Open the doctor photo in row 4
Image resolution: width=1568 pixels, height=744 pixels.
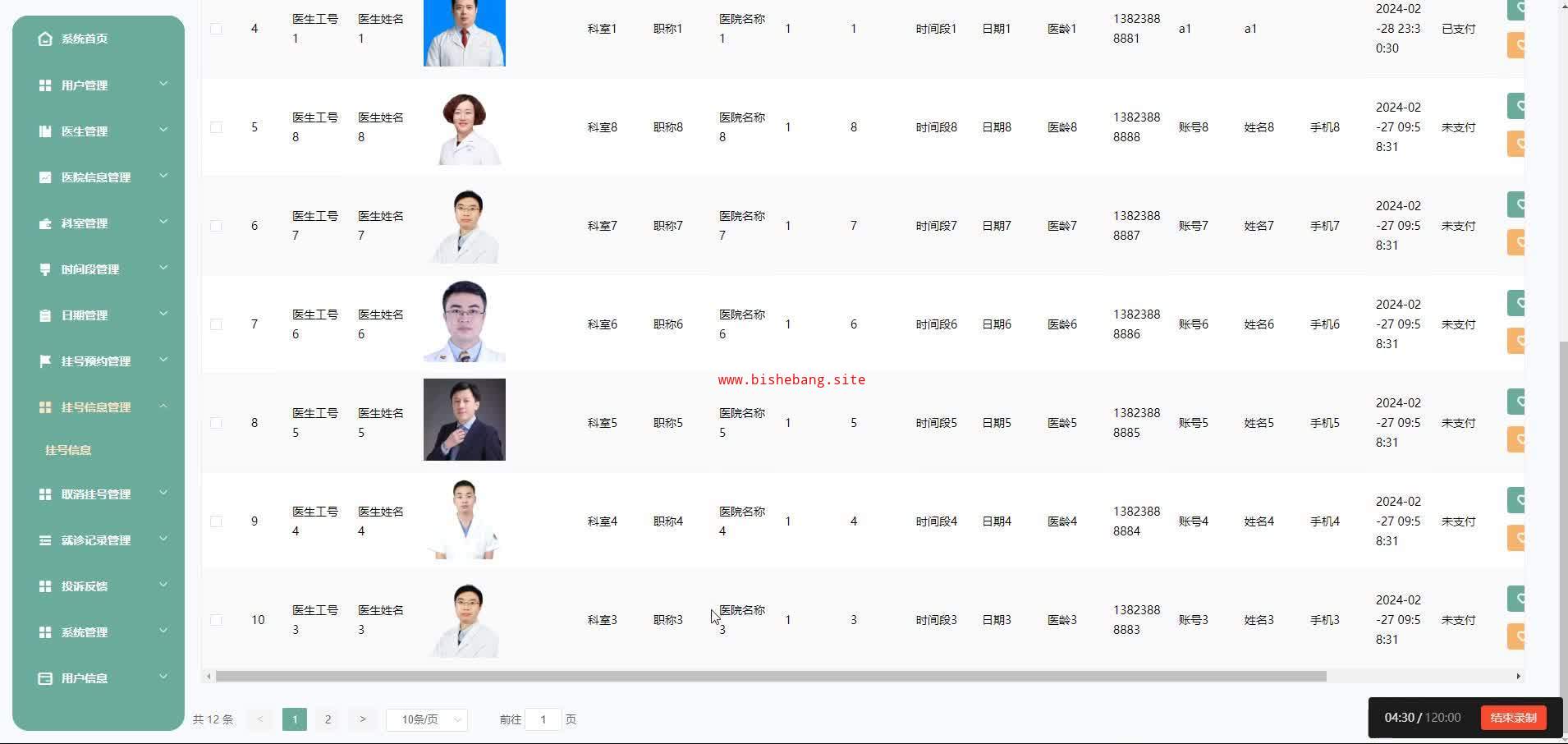point(465,33)
